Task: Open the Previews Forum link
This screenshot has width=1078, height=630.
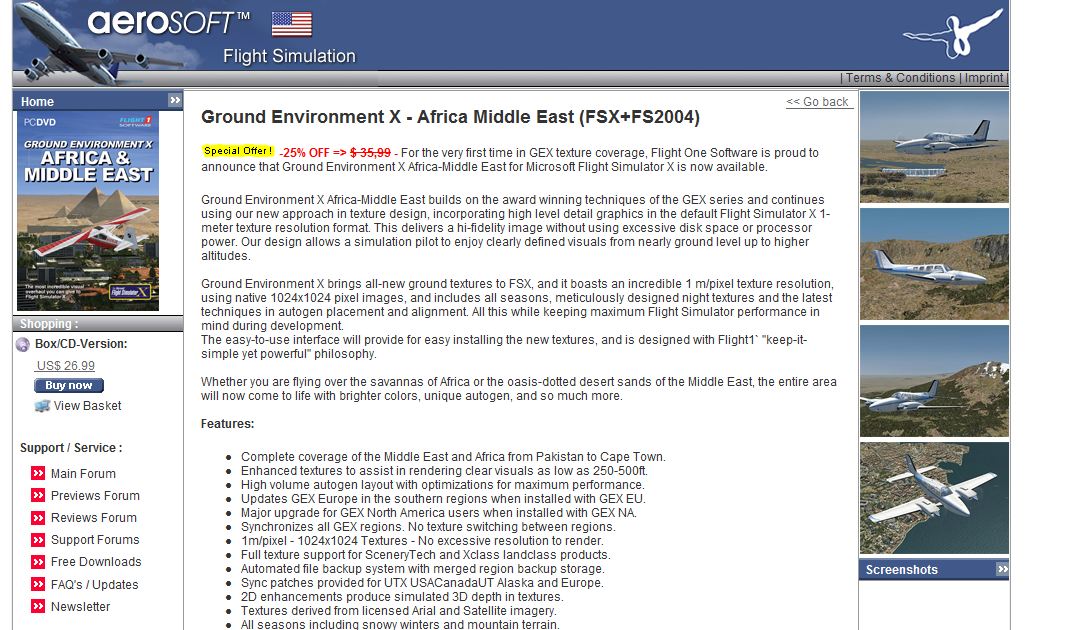Action: pos(95,496)
